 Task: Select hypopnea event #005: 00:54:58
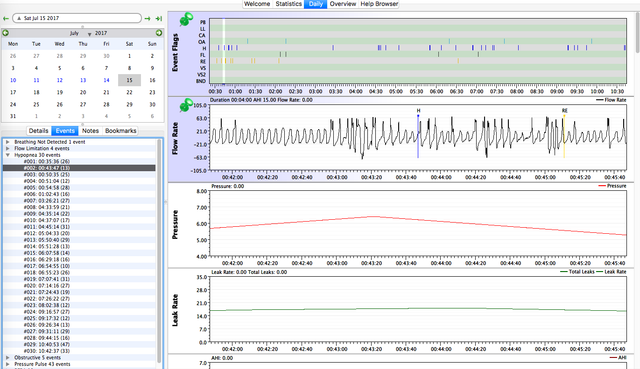click(79, 188)
